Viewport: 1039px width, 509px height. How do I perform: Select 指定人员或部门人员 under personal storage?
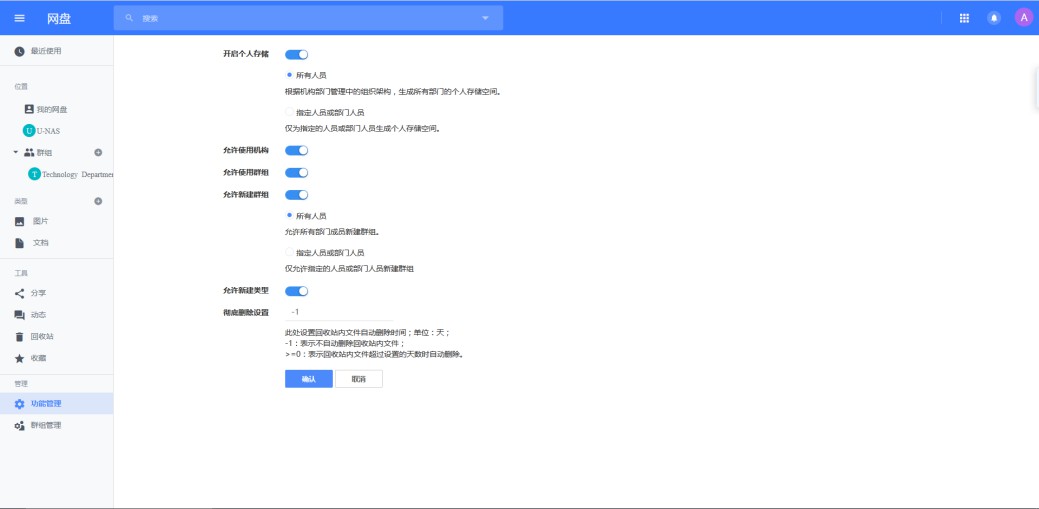(x=289, y=112)
